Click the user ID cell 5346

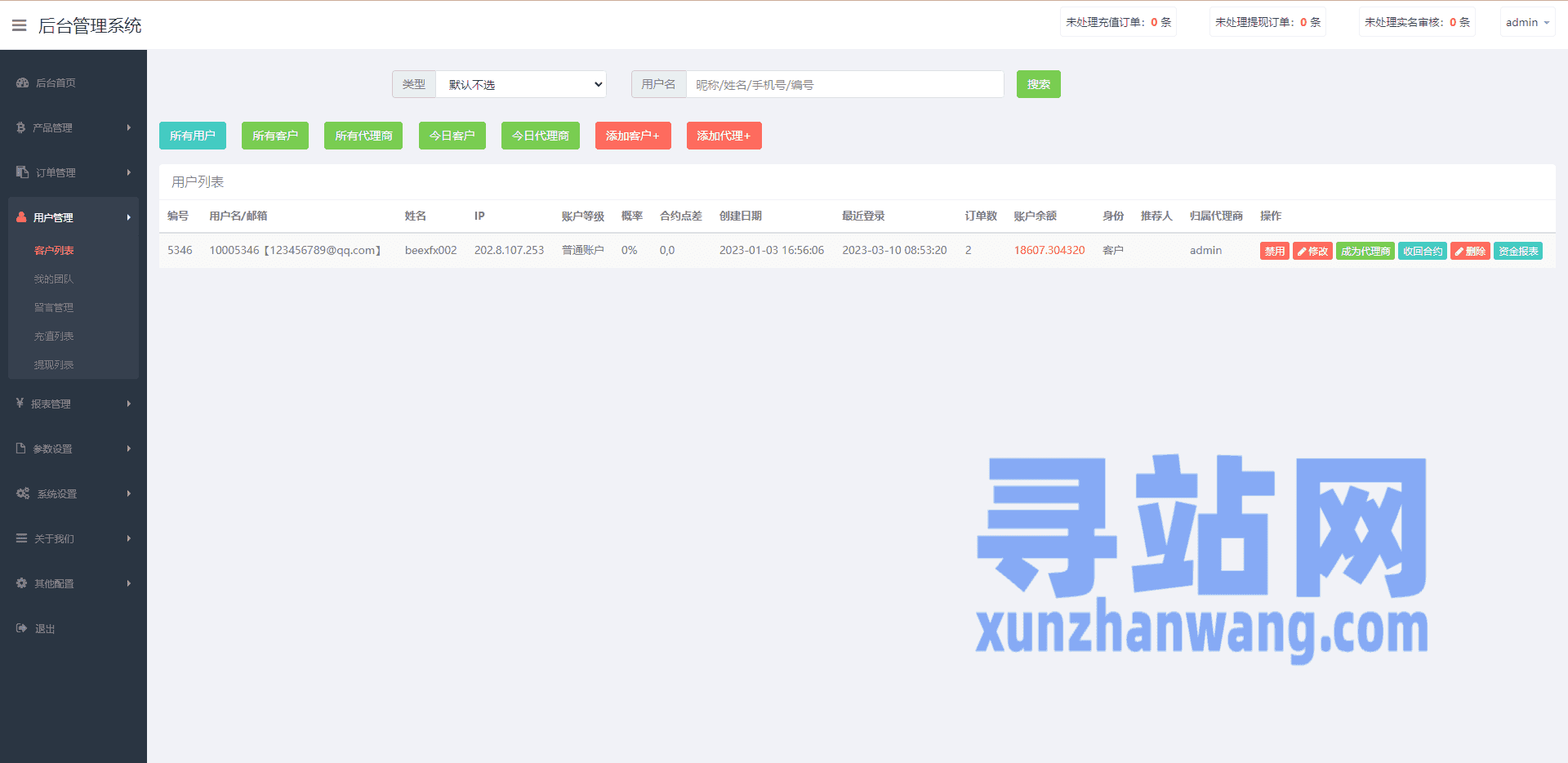(180, 250)
